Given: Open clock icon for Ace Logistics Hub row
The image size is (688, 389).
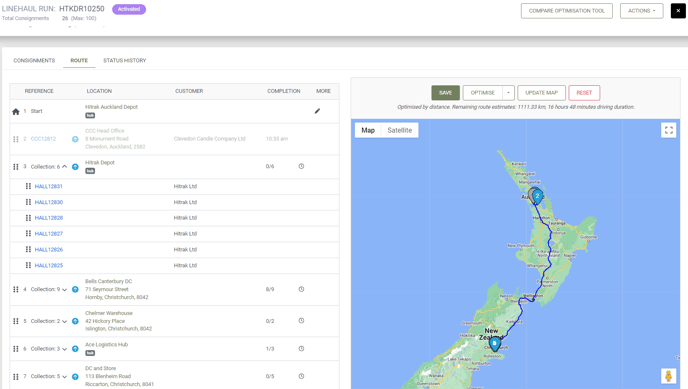Looking at the screenshot, I should click(301, 349).
